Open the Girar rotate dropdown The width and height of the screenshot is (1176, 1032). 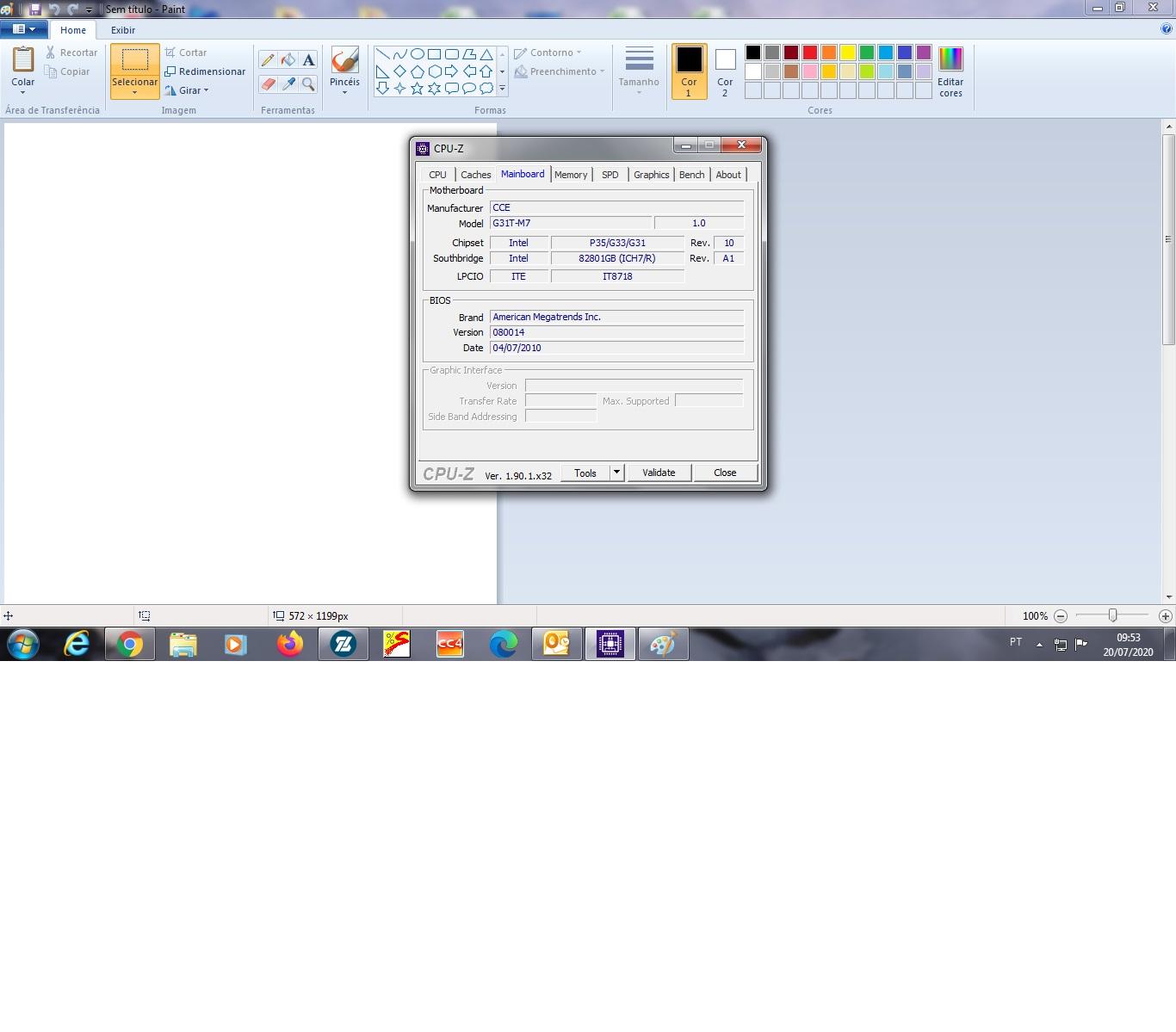[x=188, y=90]
